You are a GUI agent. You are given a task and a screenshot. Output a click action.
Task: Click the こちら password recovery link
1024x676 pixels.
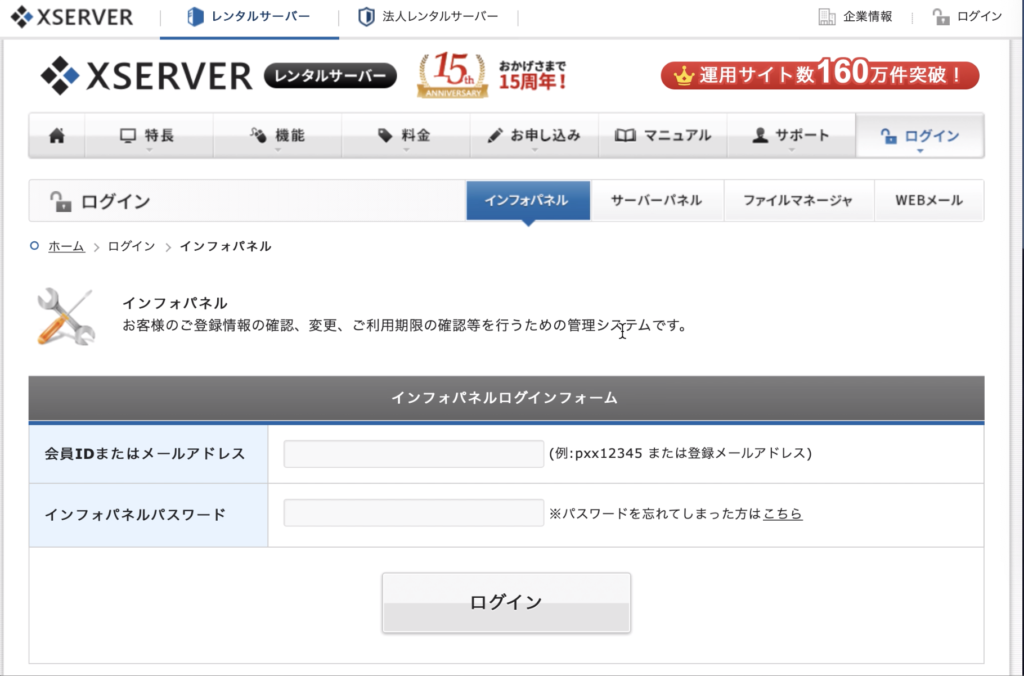click(x=783, y=514)
